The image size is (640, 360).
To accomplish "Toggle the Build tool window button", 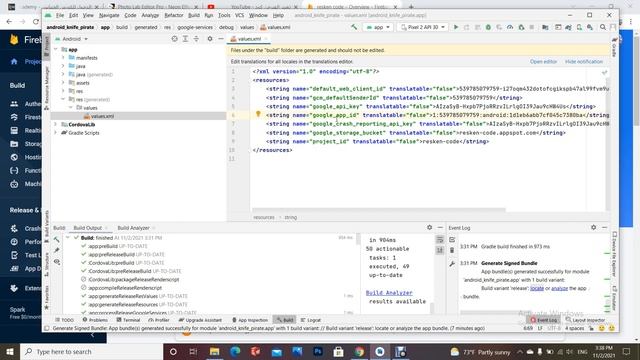I will tap(284, 320).
